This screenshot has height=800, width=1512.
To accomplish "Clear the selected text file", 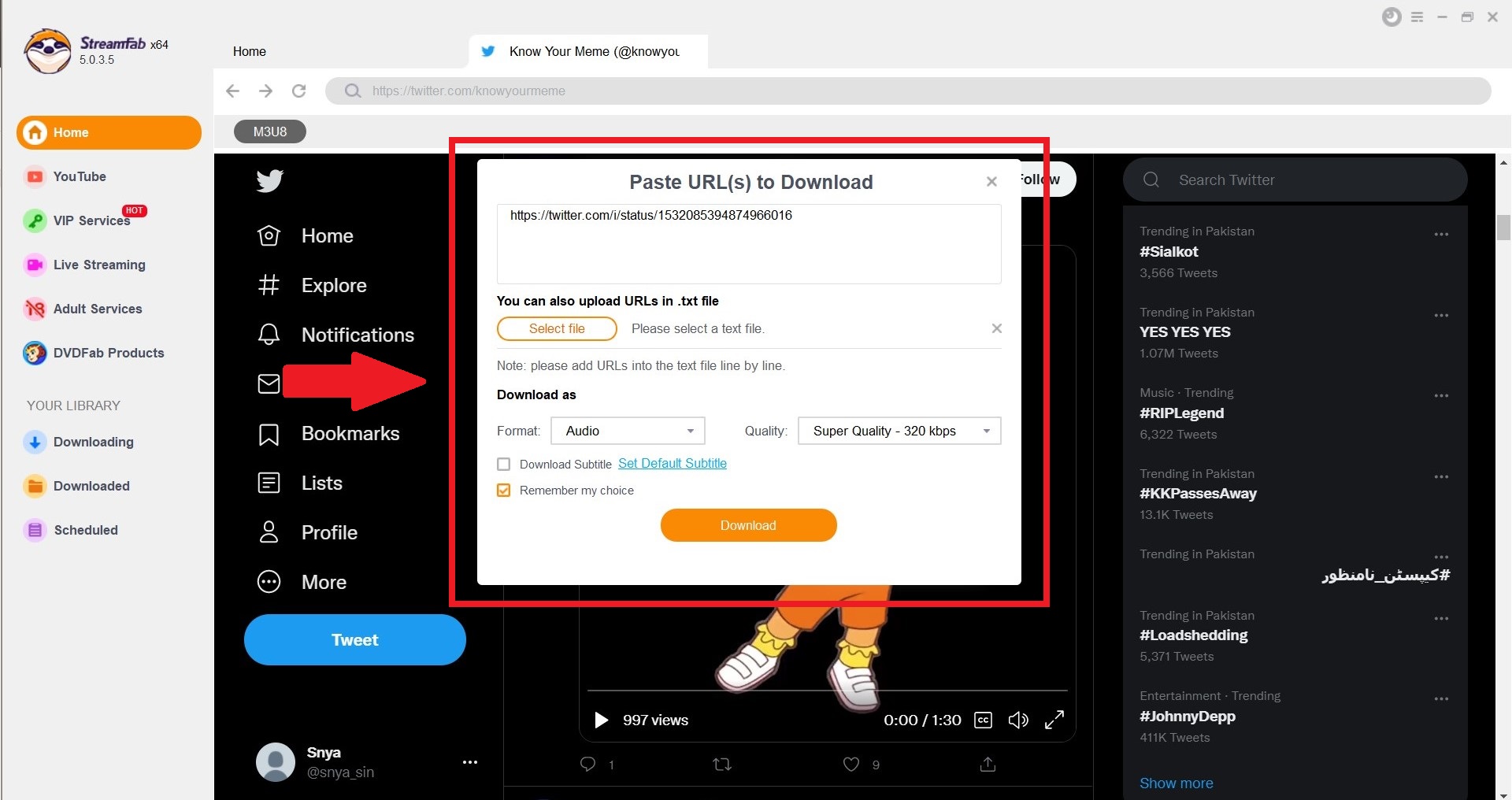I will pos(996,328).
